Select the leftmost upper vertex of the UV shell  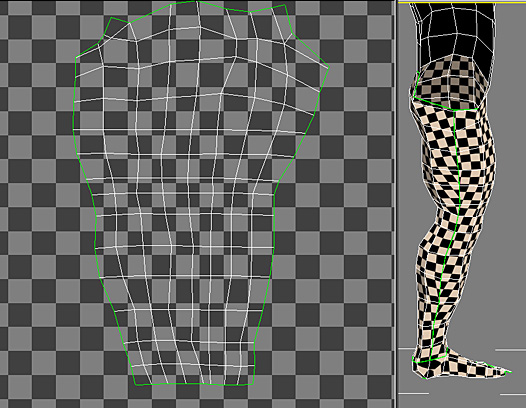(76, 57)
